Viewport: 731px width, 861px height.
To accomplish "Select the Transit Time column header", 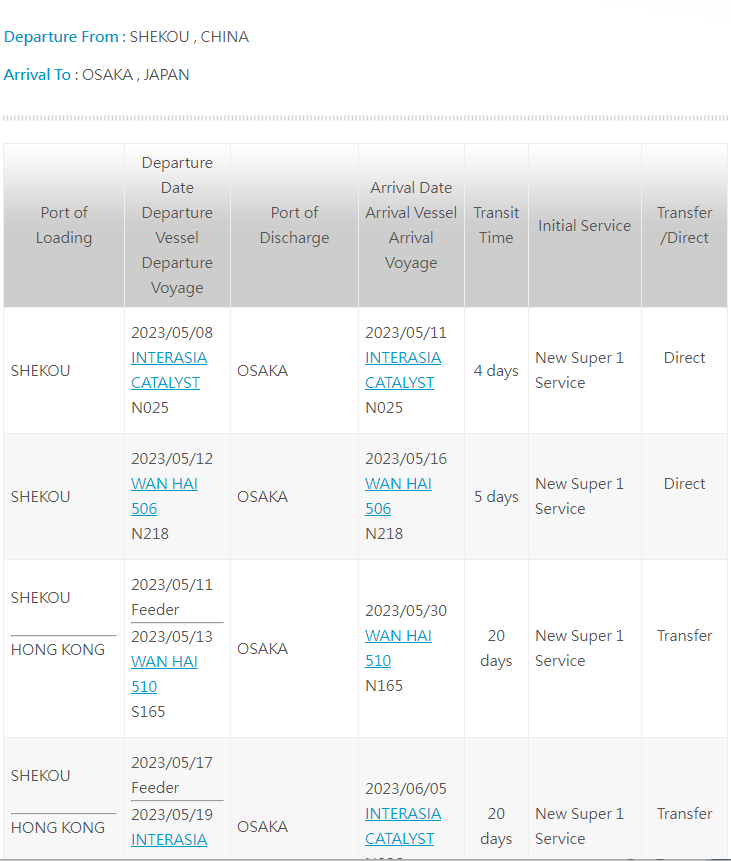I will 496,225.
